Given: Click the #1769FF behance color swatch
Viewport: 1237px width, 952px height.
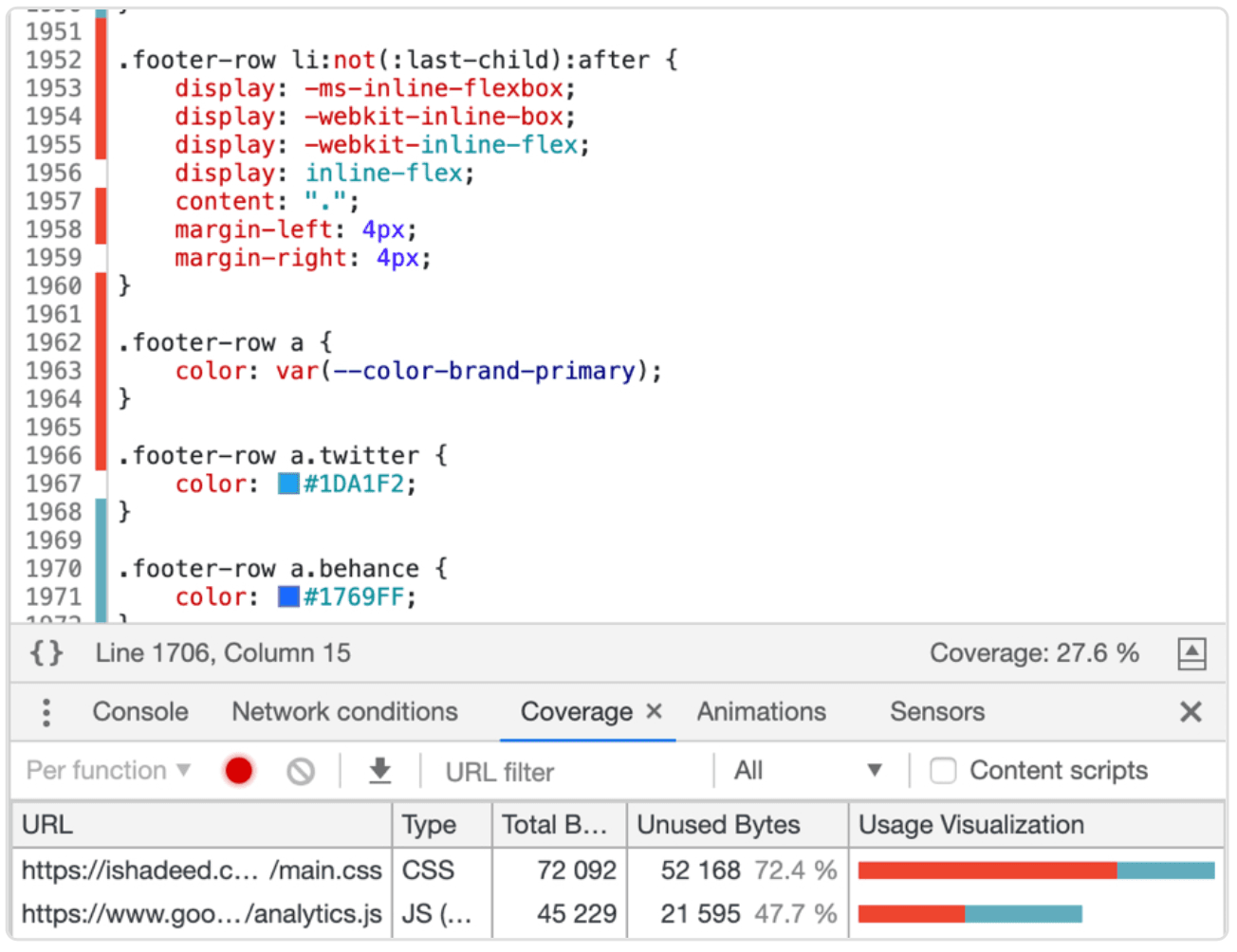Looking at the screenshot, I should pyautogui.click(x=288, y=596).
